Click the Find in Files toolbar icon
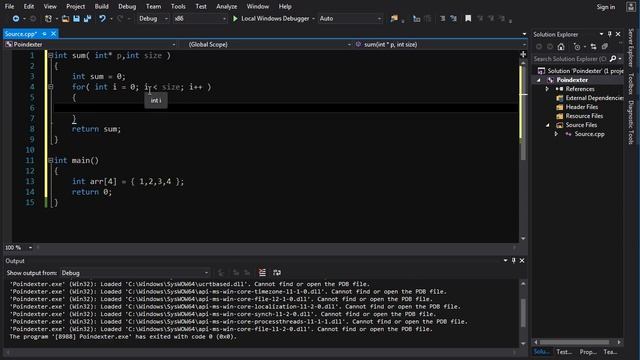 click(x=394, y=19)
